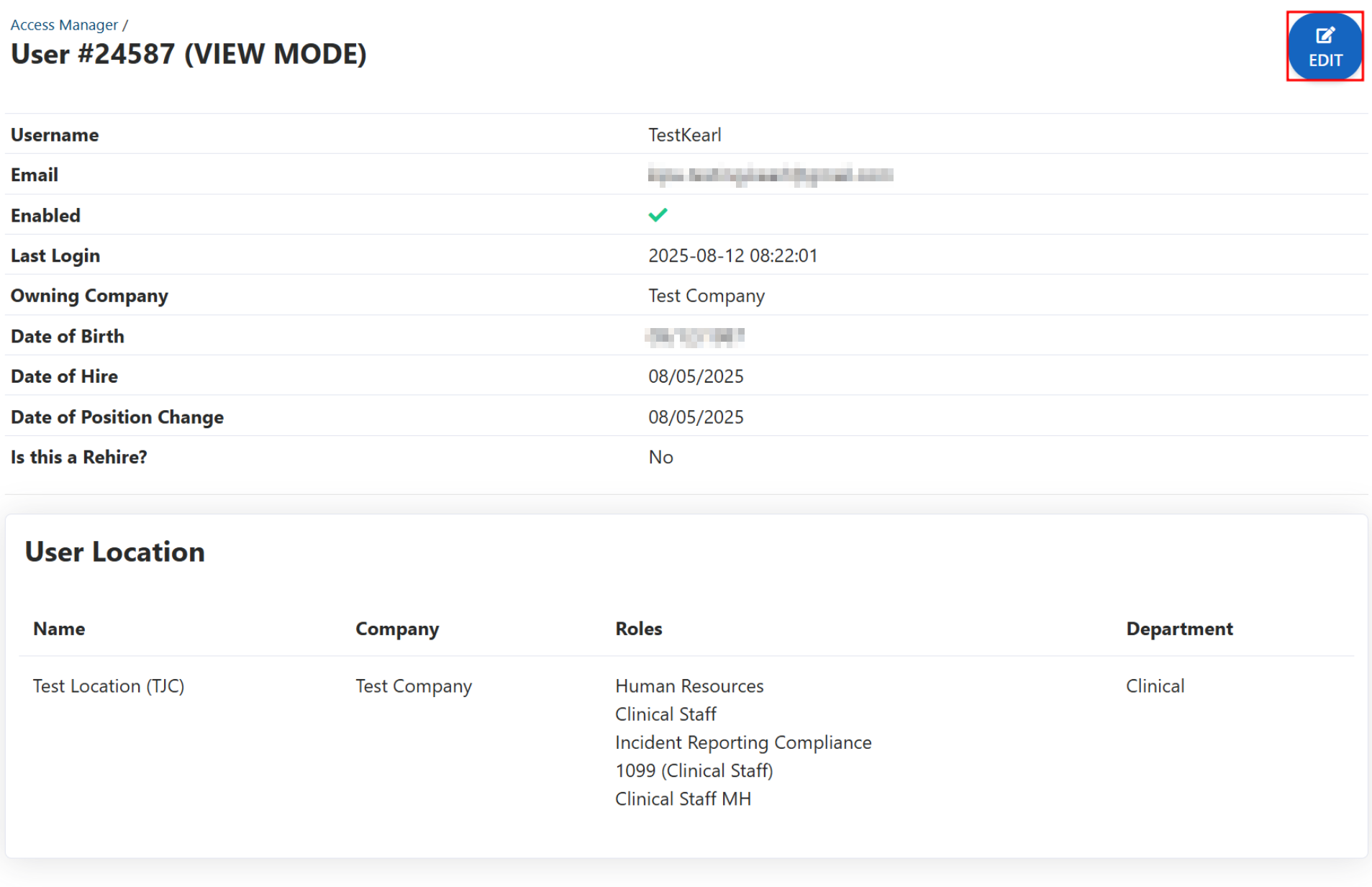This screenshot has height=887, width=1372.
Task: Click the green Enabled checkmark icon
Action: [658, 215]
